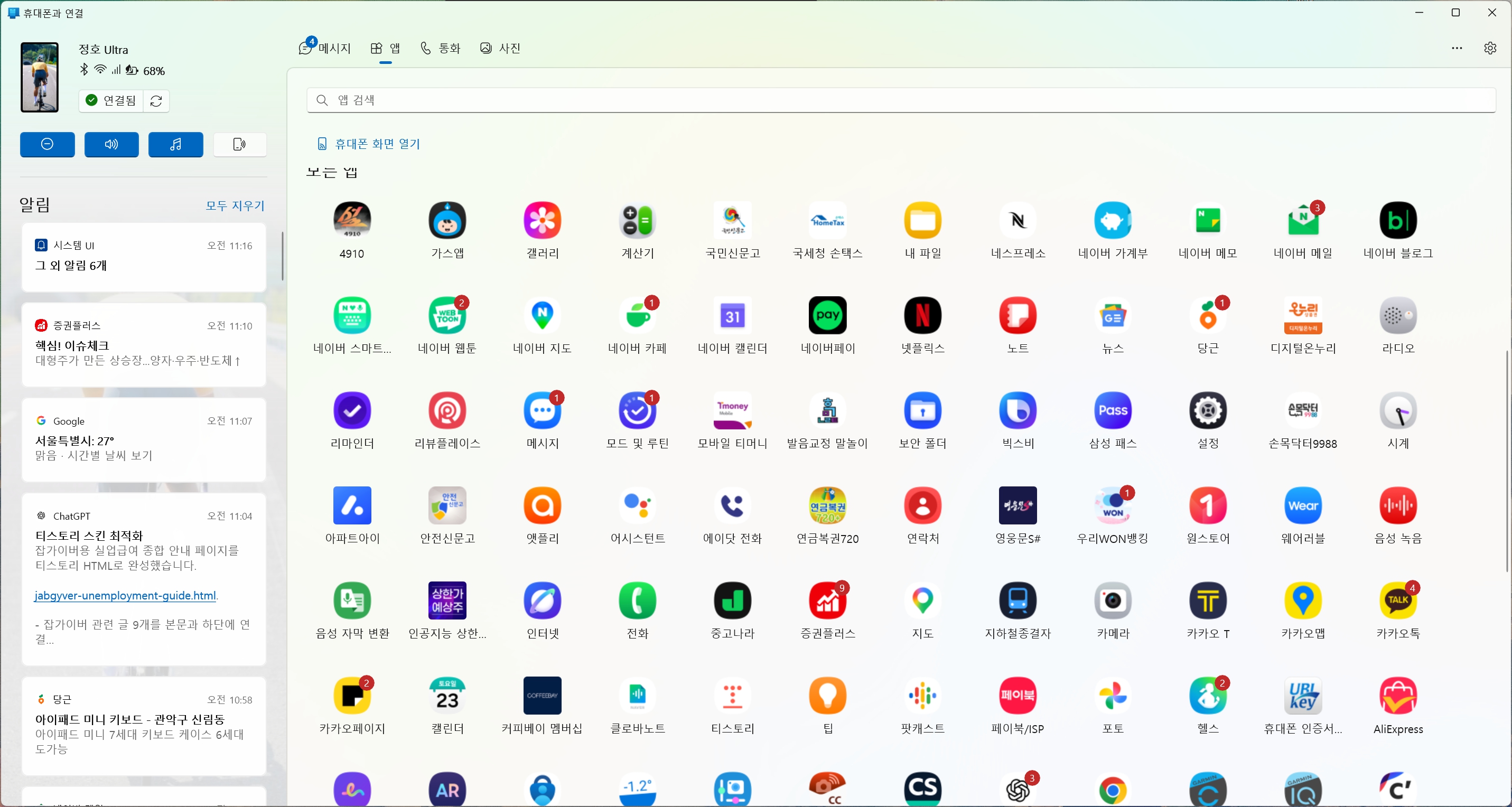The height and width of the screenshot is (807, 1512).
Task: Launch the 카메라 camera app
Action: (x=1113, y=601)
